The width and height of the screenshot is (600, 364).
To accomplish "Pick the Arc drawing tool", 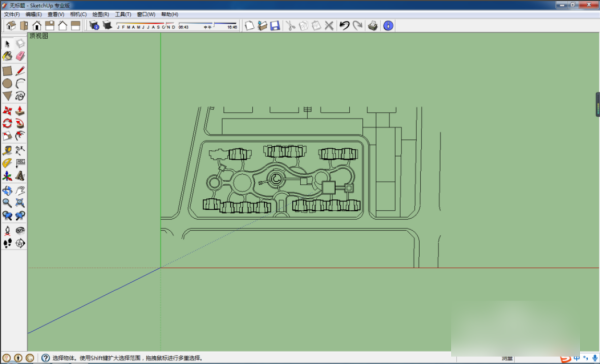I will click(x=20, y=83).
